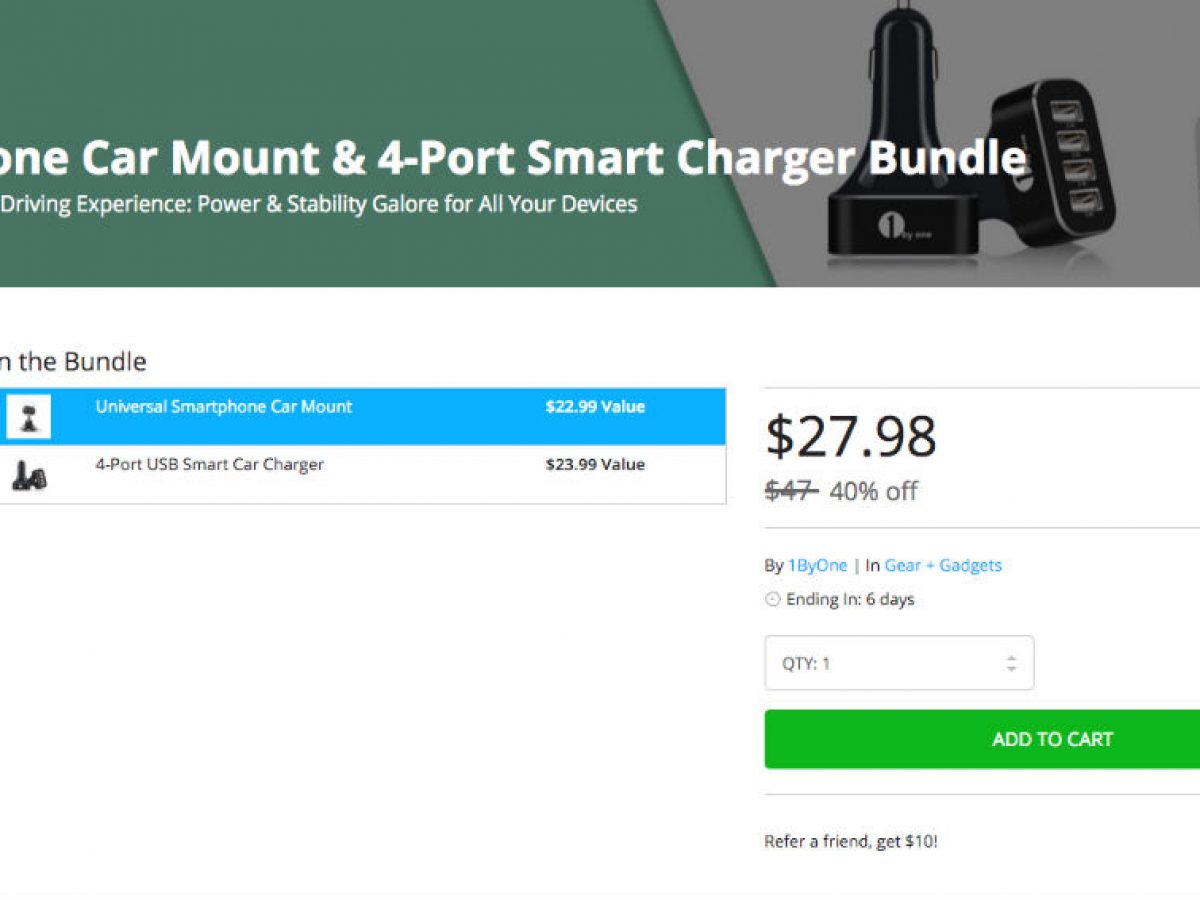Image resolution: width=1200 pixels, height=900 pixels.
Task: Click the QTY up/down stepper arrows
Action: (1011, 663)
